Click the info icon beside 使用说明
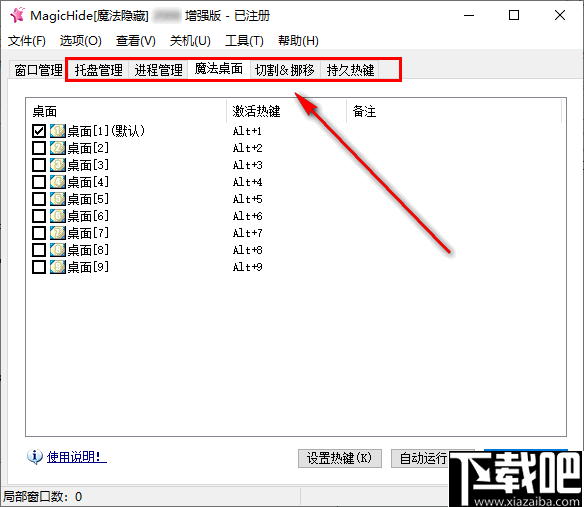This screenshot has width=584, height=507. pyautogui.click(x=35, y=456)
